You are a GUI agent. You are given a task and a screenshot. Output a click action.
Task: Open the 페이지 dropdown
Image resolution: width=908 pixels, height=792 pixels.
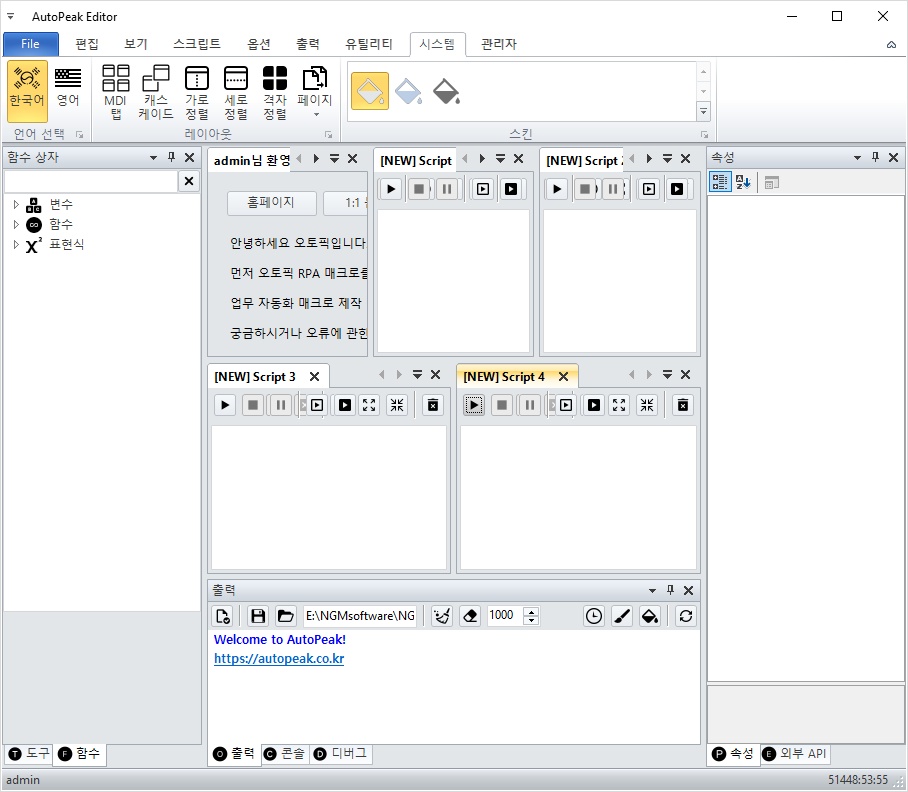(314, 91)
